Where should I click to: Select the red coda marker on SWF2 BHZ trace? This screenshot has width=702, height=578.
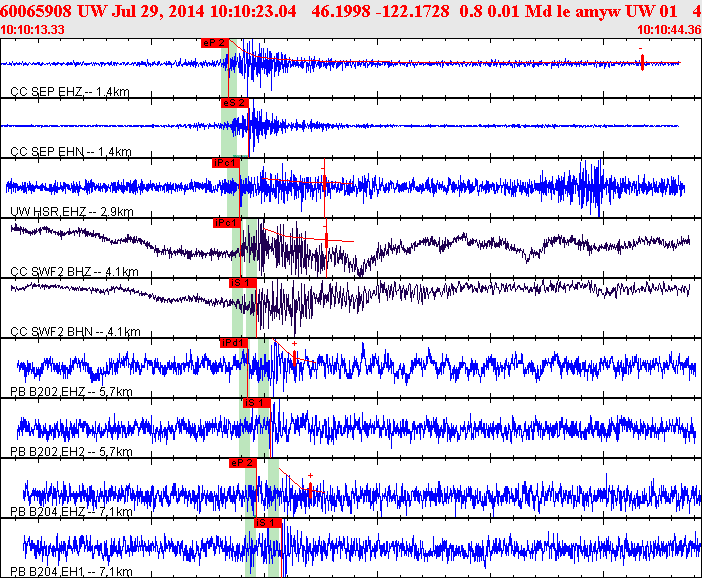[326, 240]
